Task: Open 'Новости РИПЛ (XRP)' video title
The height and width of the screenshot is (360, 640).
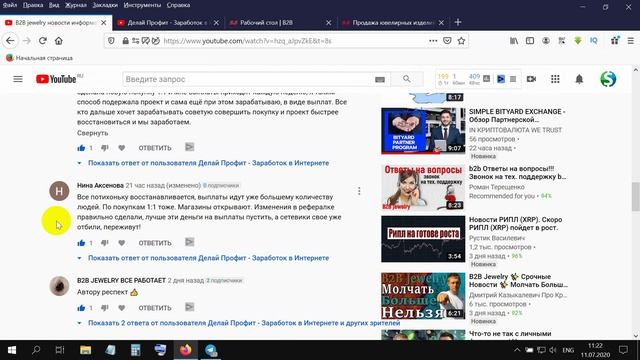Action: (516, 224)
